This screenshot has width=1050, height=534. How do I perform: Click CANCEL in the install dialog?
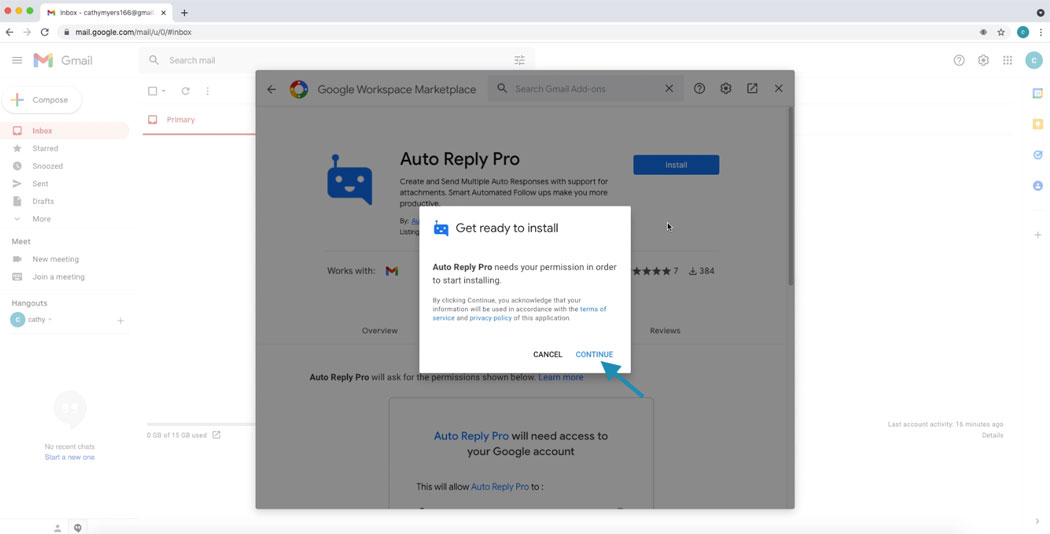tap(548, 354)
